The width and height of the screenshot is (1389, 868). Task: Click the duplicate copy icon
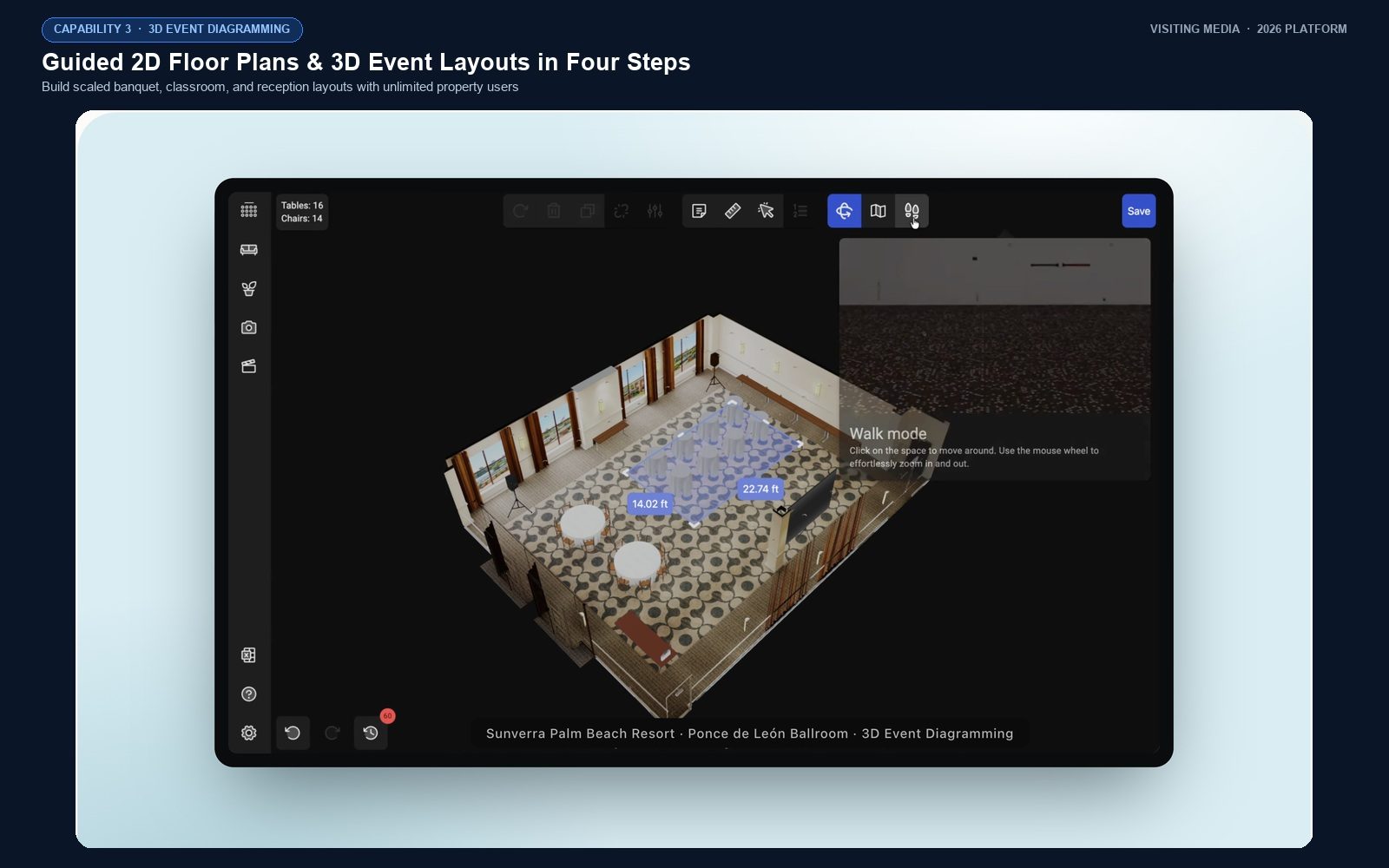coord(588,211)
